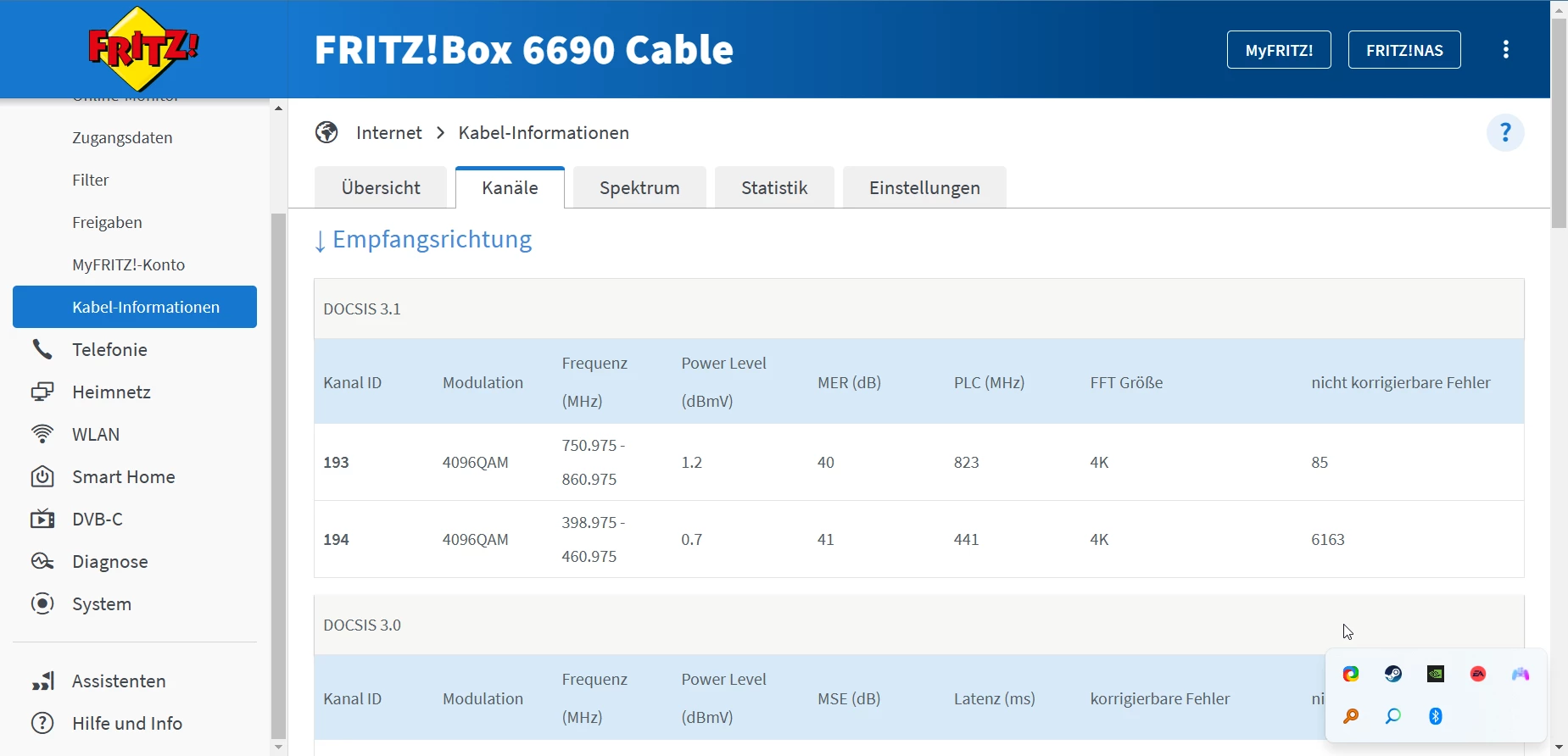Screen dimensions: 1568x756
Task: Open the three-dot options menu
Action: point(1506,49)
